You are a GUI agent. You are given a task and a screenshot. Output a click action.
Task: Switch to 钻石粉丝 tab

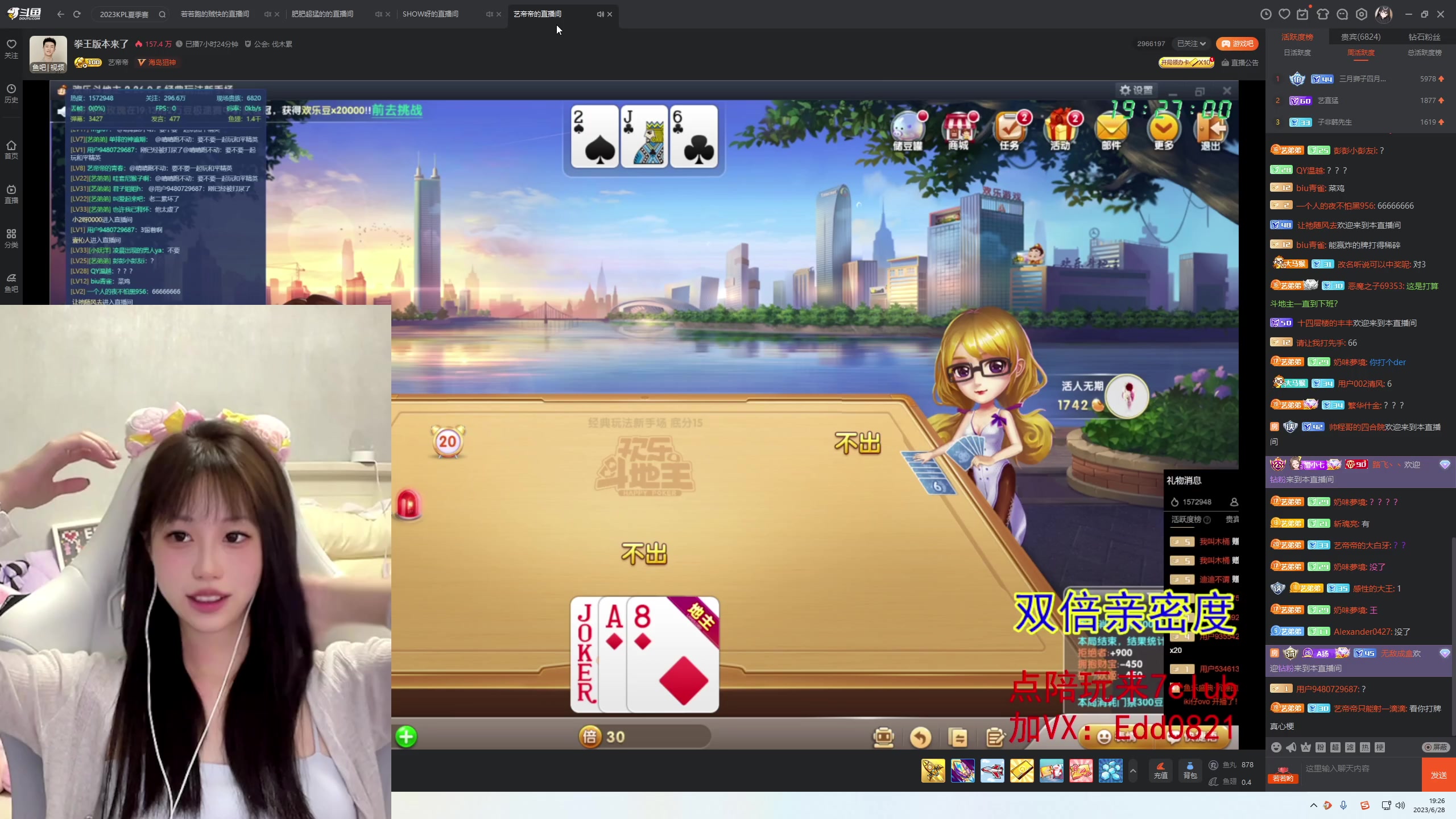(1425, 37)
